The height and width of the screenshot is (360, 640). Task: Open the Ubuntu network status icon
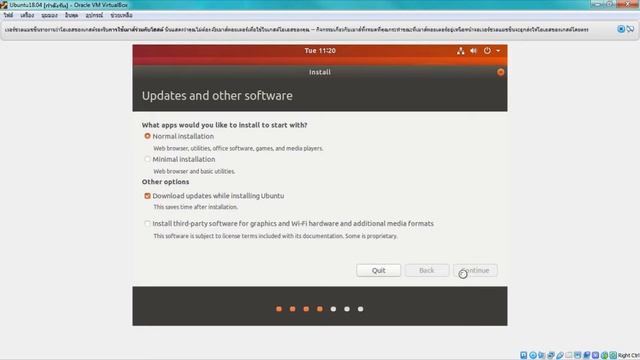[460, 51]
